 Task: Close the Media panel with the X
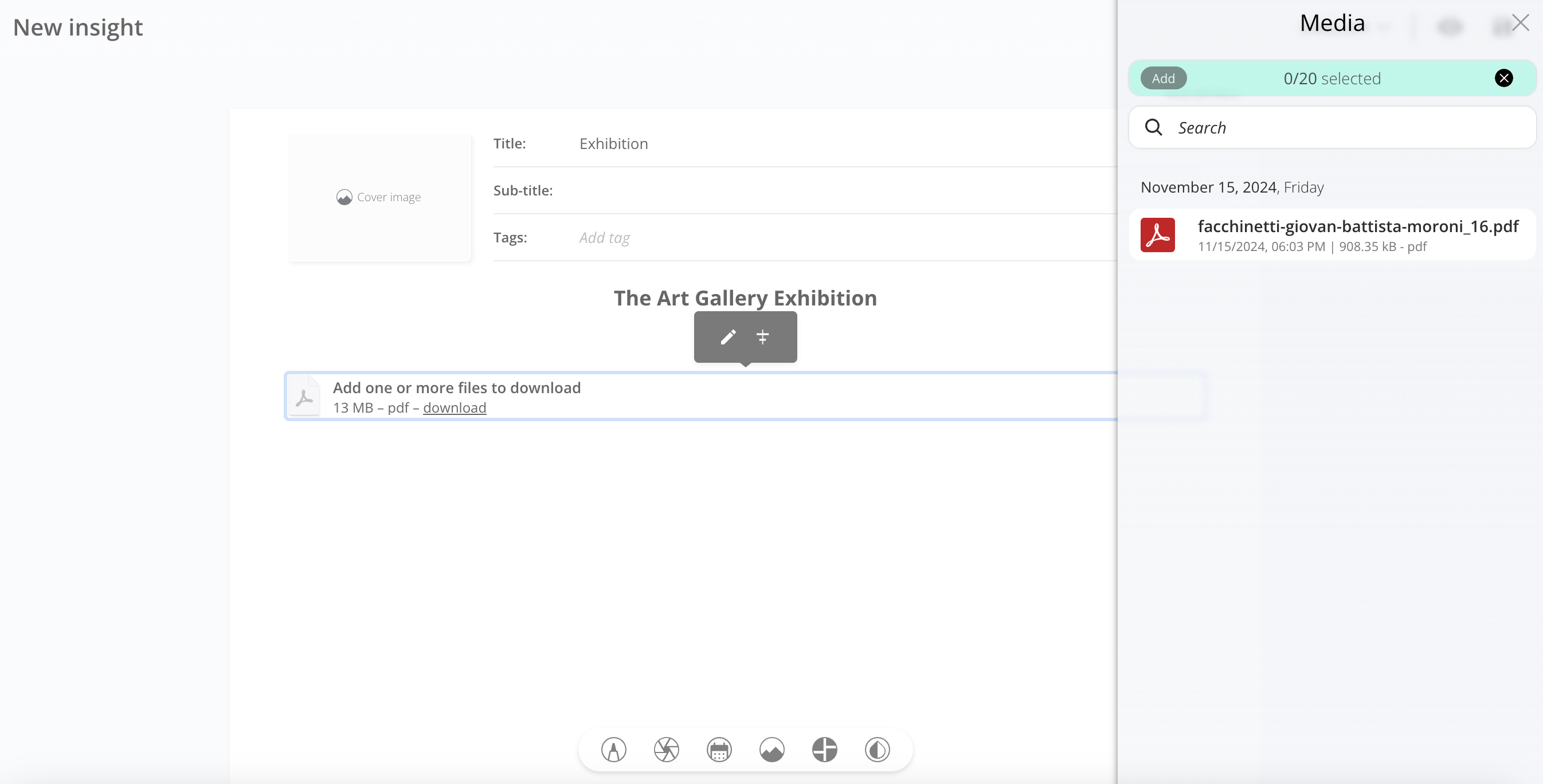(x=1520, y=23)
